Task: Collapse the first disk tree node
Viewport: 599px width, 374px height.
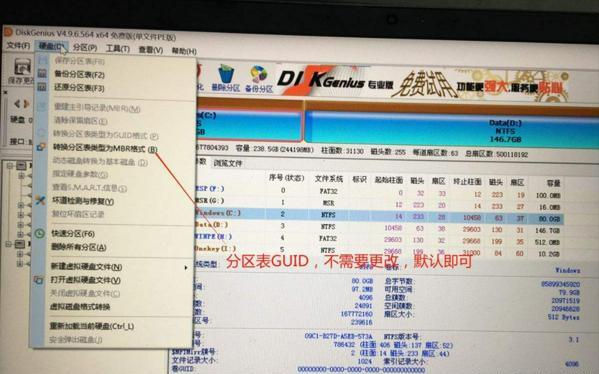Action: 10,166
